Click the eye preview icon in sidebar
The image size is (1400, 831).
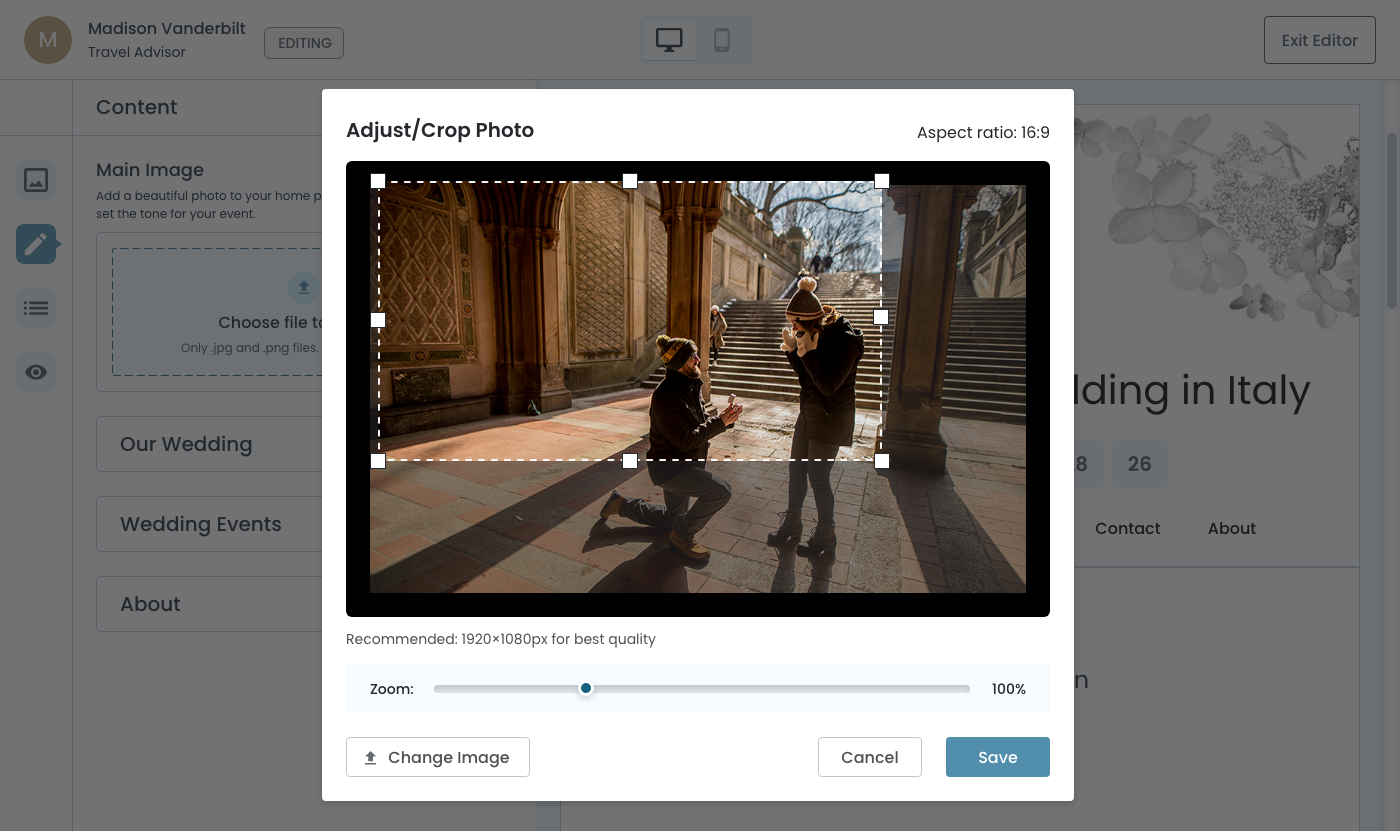36,372
